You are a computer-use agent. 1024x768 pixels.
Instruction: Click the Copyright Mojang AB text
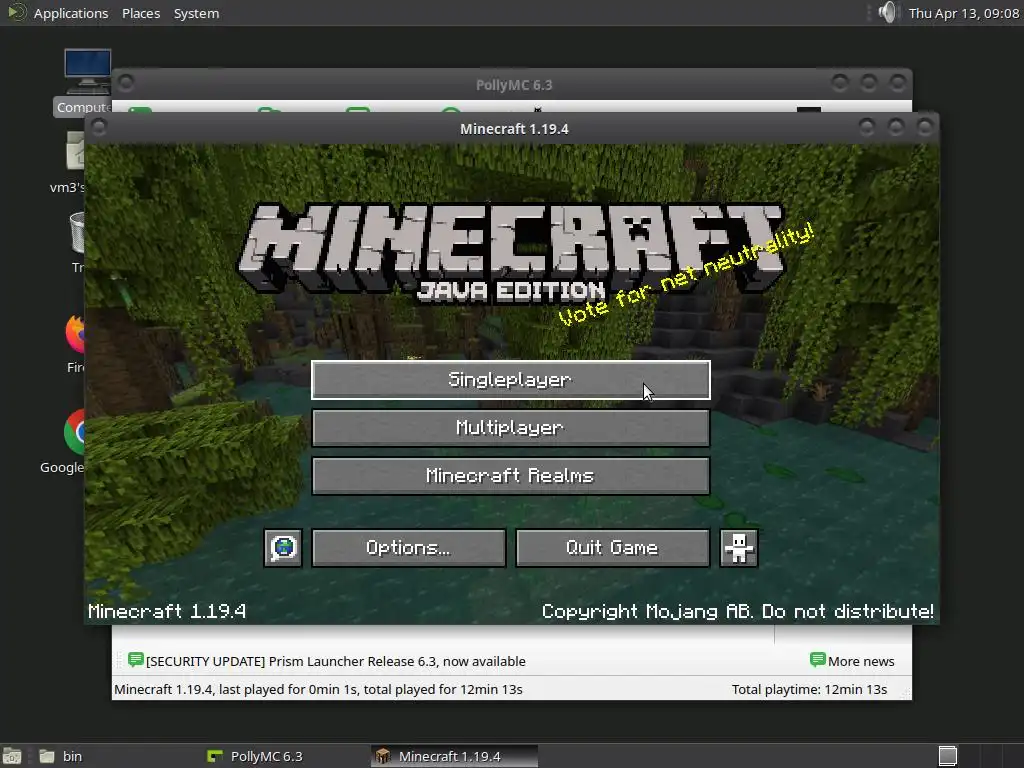click(737, 611)
